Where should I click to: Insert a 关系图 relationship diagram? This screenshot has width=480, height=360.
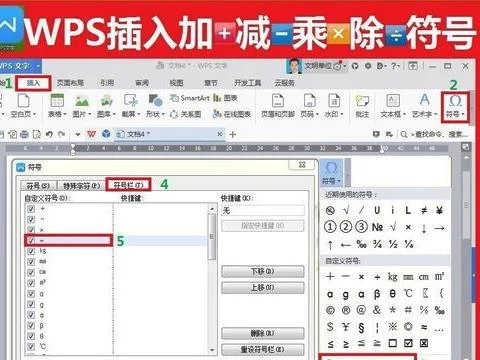click(x=185, y=114)
